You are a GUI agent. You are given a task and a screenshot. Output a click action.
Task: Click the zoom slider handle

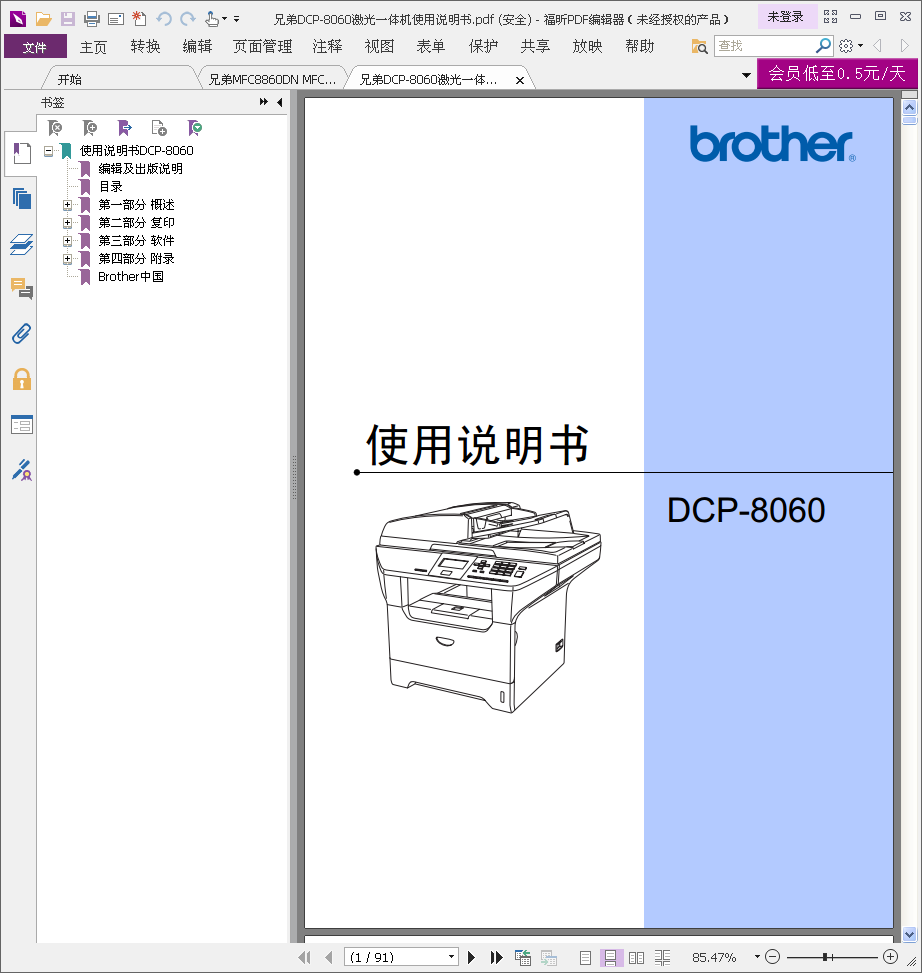click(x=826, y=957)
